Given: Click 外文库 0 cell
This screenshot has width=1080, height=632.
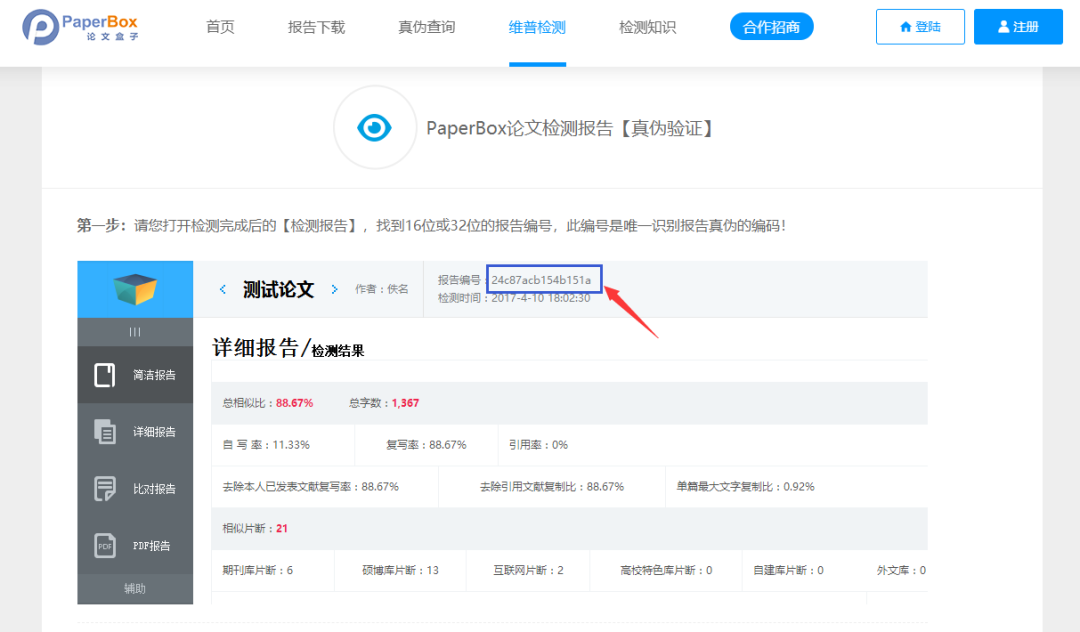Looking at the screenshot, I should pyautogui.click(x=901, y=570).
